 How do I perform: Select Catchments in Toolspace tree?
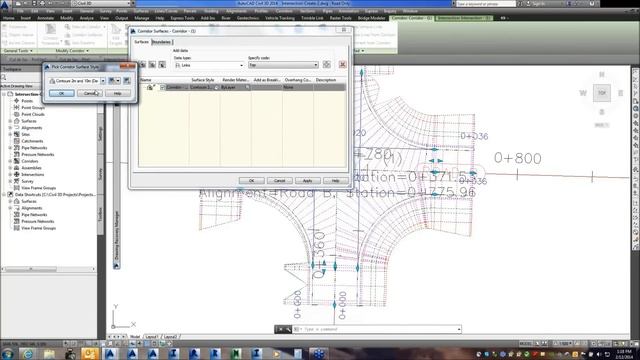(x=32, y=141)
